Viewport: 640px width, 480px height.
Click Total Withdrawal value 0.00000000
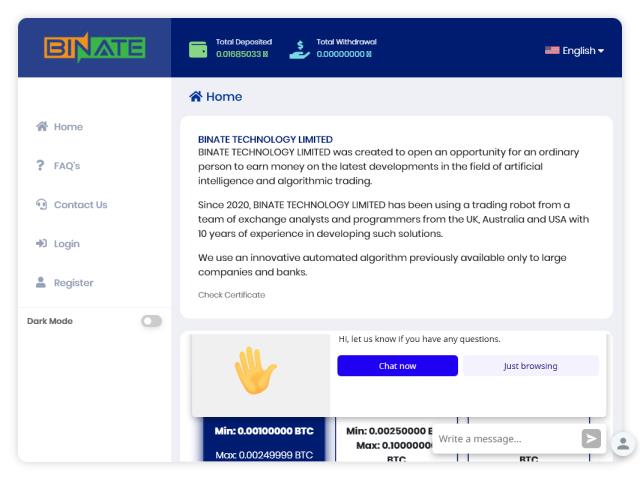click(x=344, y=54)
